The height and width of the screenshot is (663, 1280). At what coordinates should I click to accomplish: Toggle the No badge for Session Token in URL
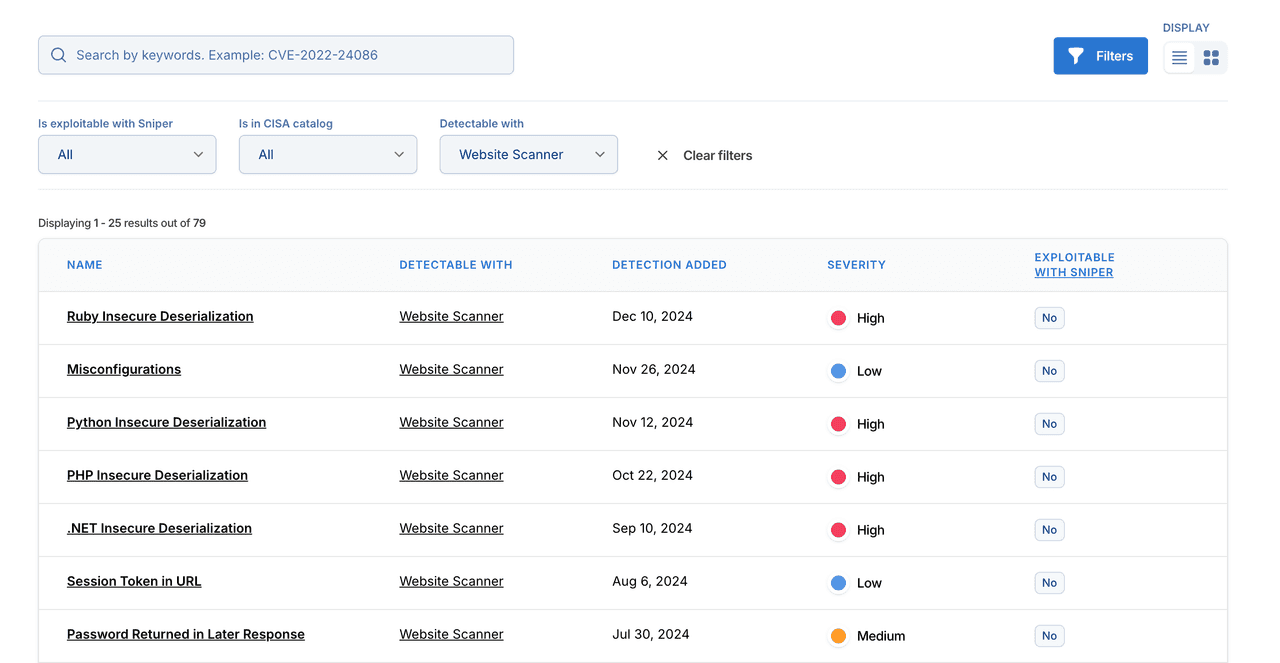(1049, 582)
